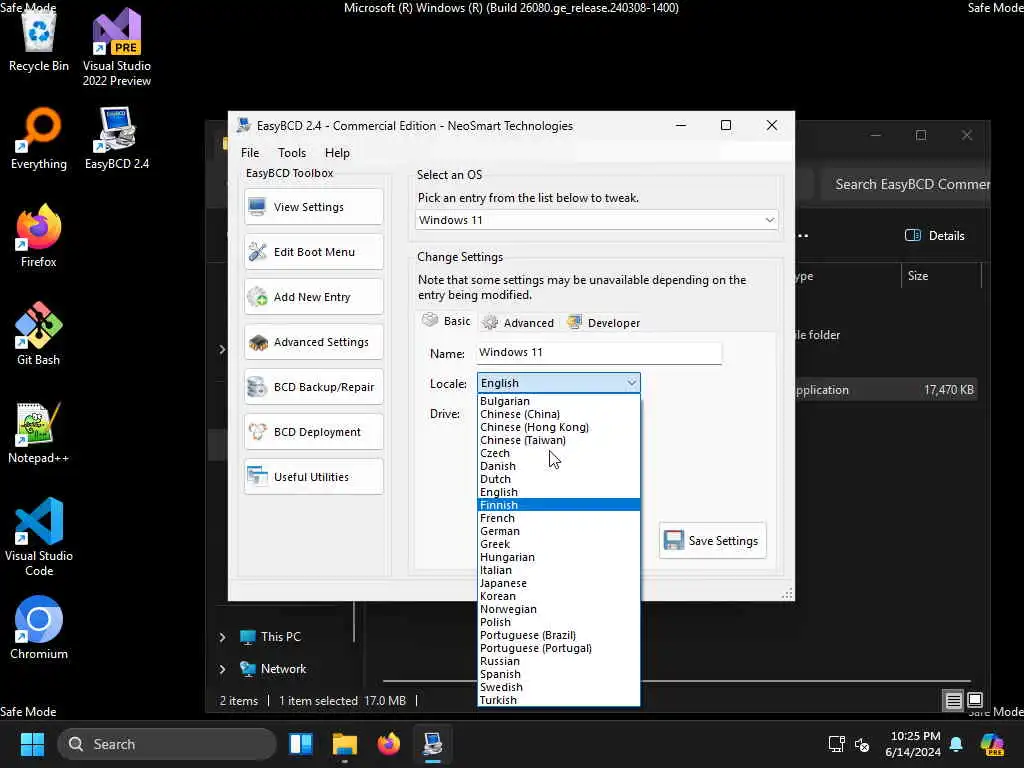1024x768 pixels.
Task: Select French in the locale list
Action: pos(558,518)
